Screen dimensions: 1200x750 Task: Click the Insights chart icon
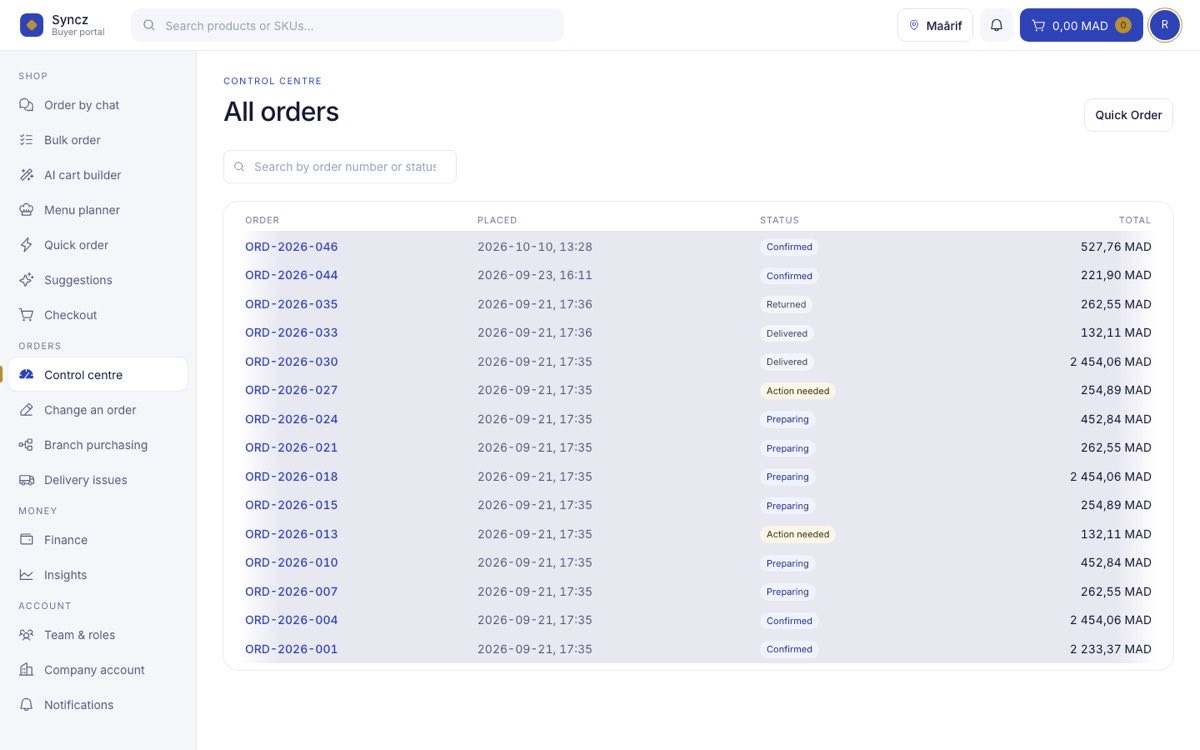(26, 575)
